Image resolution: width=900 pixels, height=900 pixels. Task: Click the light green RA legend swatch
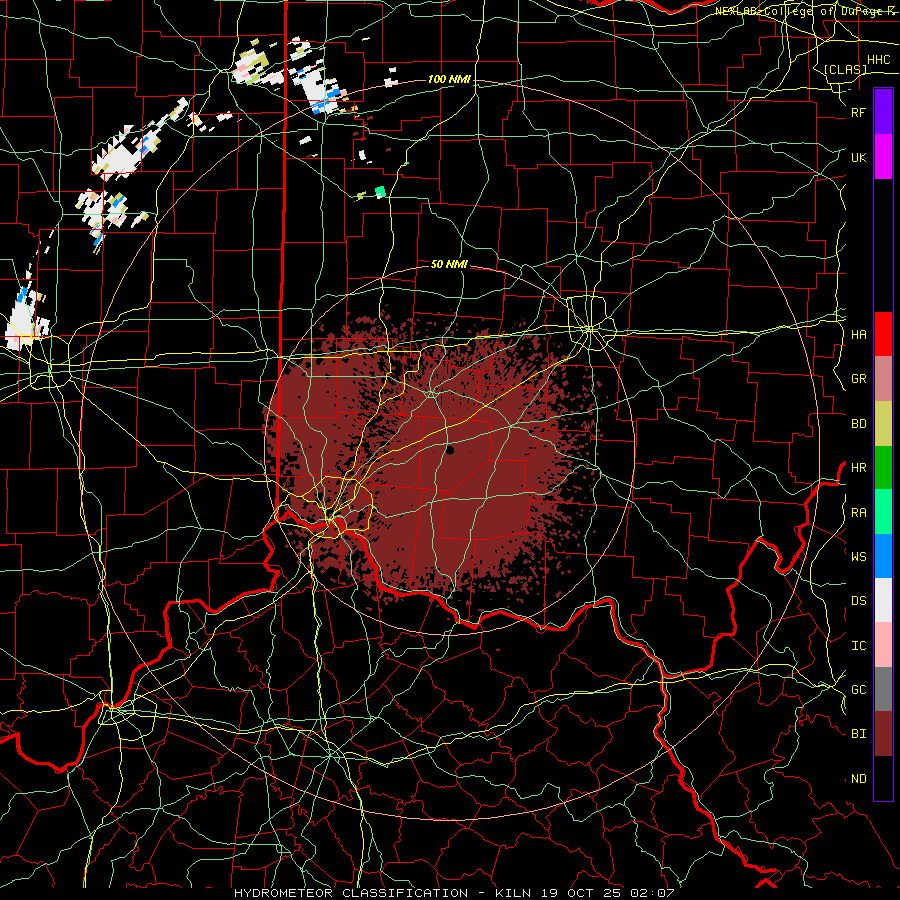(883, 512)
